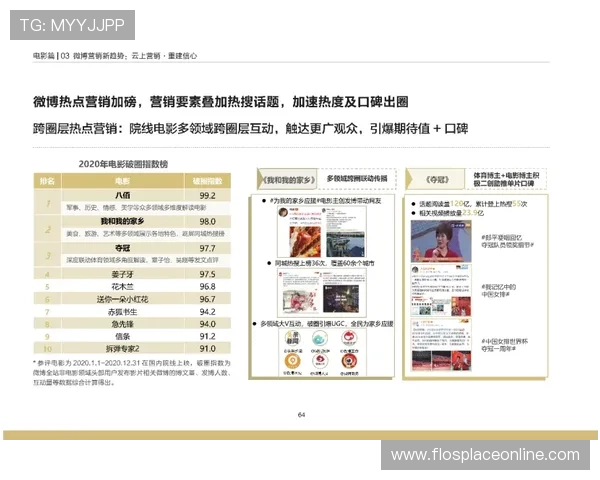Select the score 94.0
The height and width of the screenshot is (480, 600).
(x=207, y=324)
